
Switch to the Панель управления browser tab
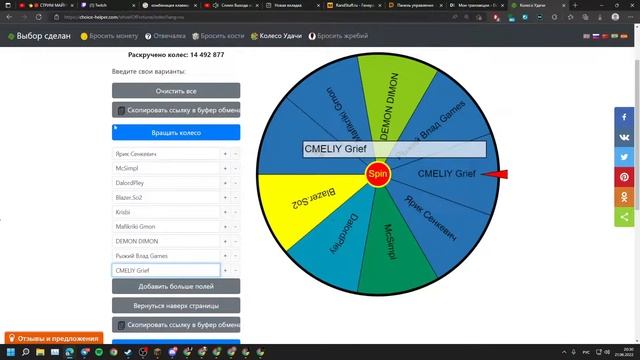tap(415, 5)
